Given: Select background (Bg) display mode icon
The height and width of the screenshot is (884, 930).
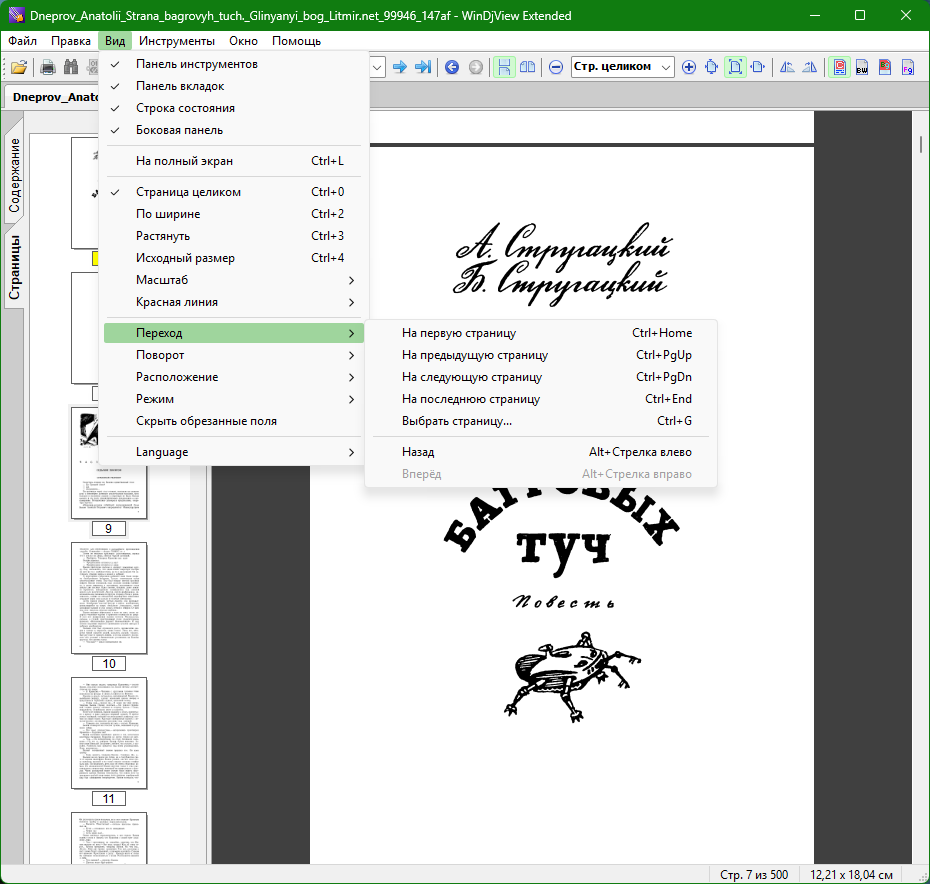Looking at the screenshot, I should (885, 67).
